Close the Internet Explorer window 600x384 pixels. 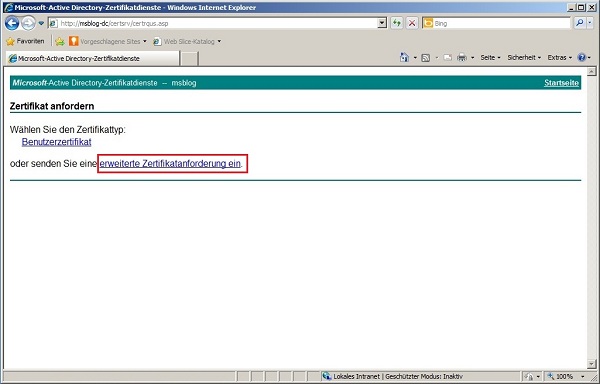tap(591, 7)
